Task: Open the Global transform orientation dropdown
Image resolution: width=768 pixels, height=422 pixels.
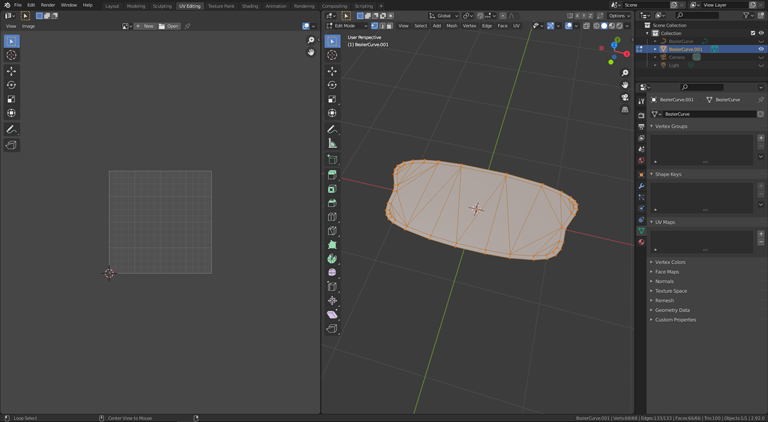Action: point(444,16)
